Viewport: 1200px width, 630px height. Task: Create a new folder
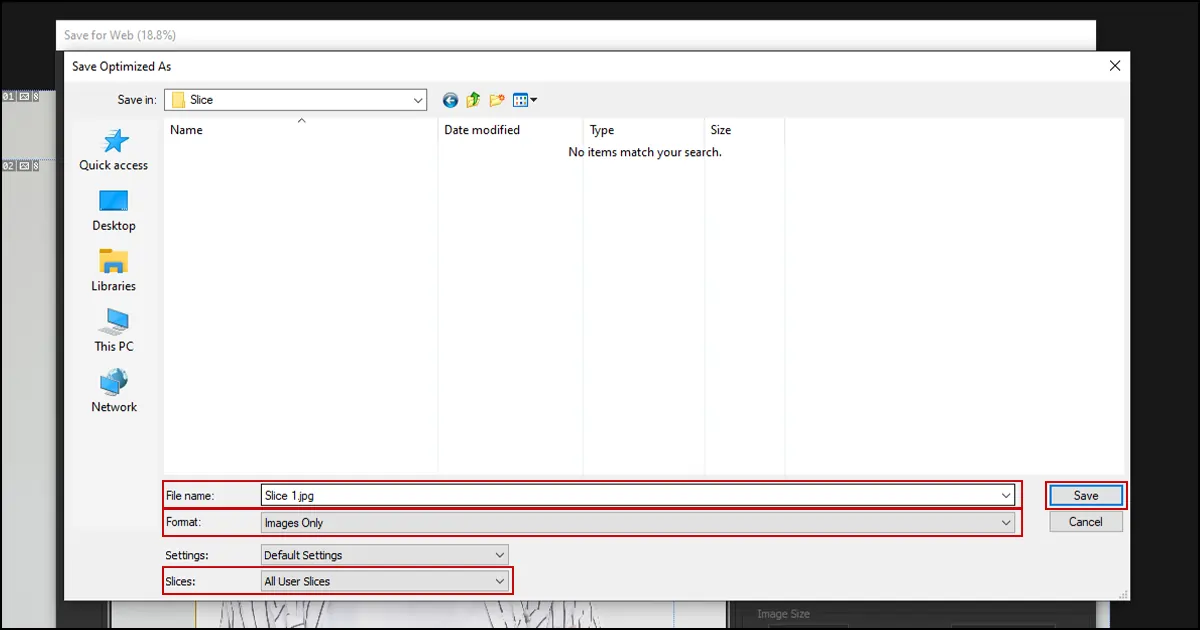click(x=497, y=100)
